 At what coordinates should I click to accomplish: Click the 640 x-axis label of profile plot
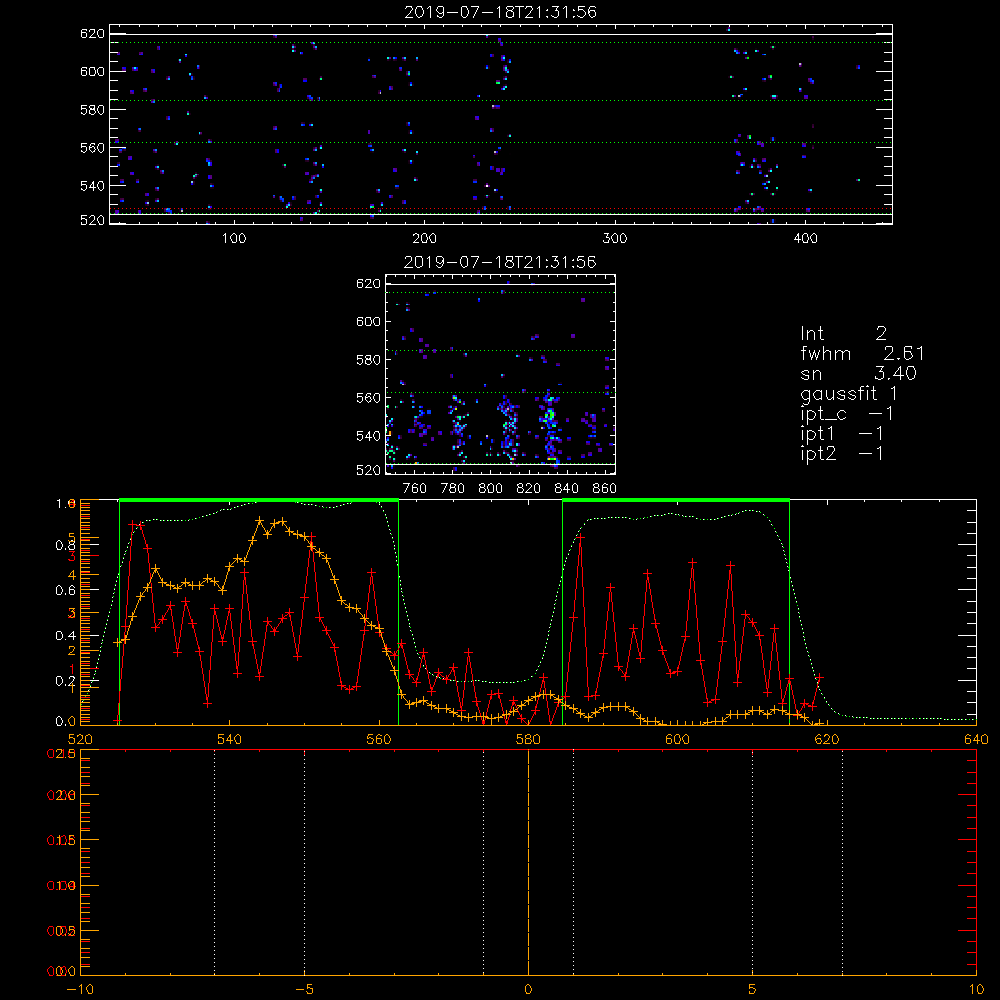[976, 740]
